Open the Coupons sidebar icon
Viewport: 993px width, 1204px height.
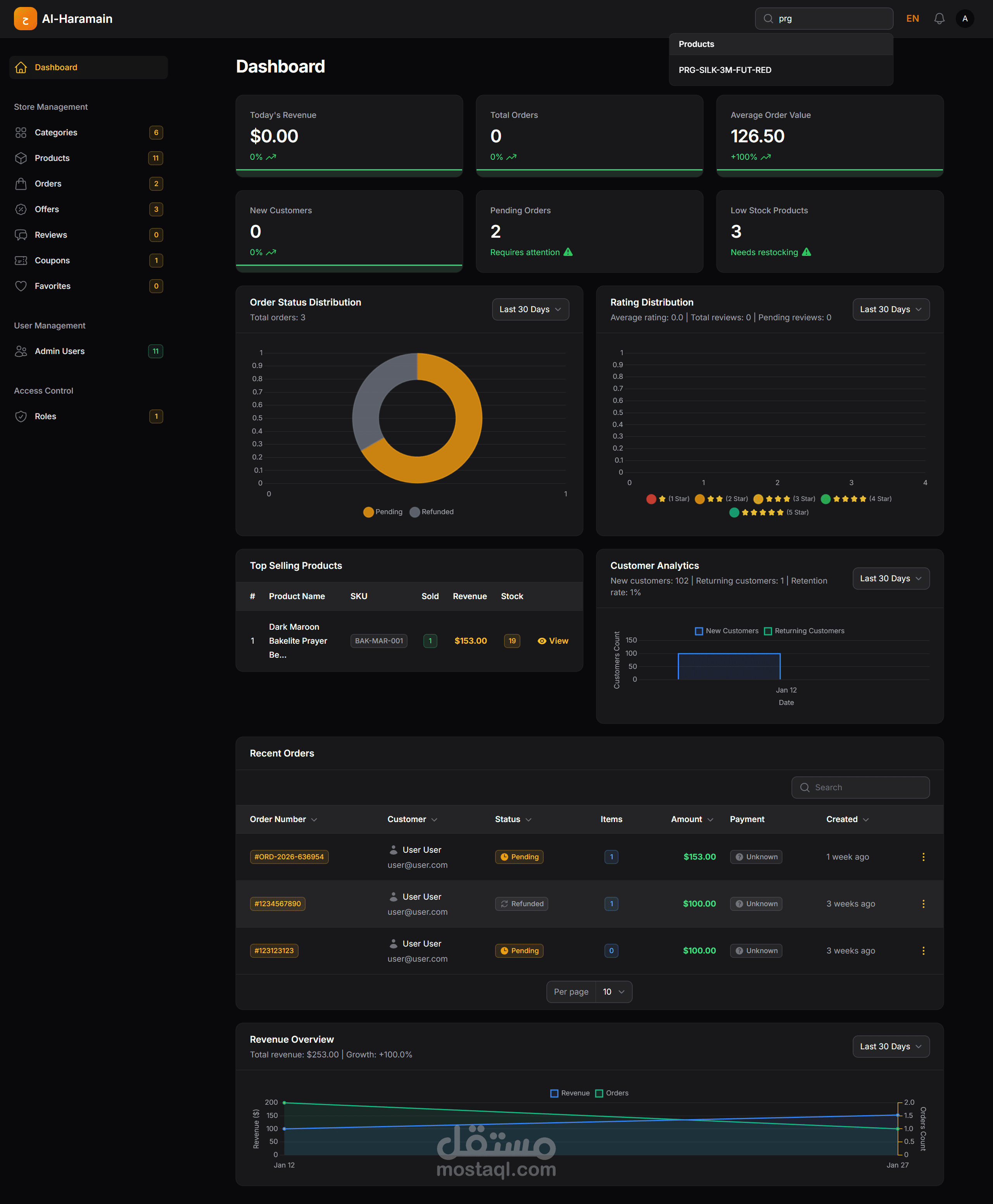(21, 260)
